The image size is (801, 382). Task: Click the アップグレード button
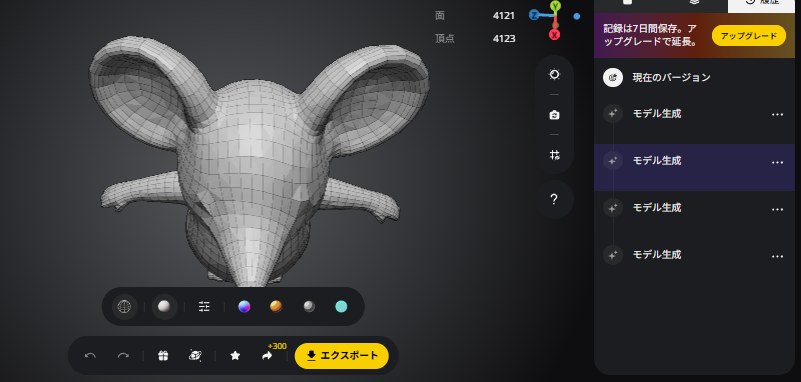pyautogui.click(x=748, y=36)
